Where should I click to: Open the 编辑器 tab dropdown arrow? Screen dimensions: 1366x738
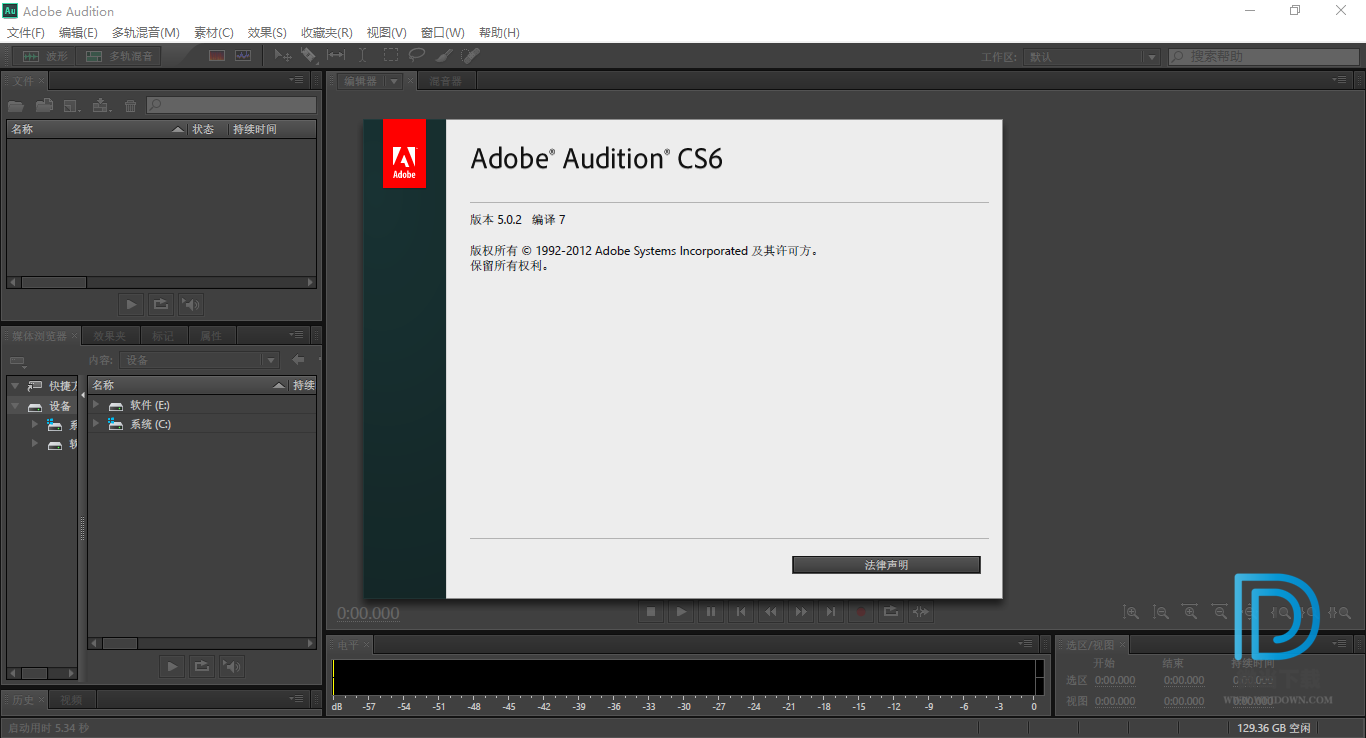point(393,81)
